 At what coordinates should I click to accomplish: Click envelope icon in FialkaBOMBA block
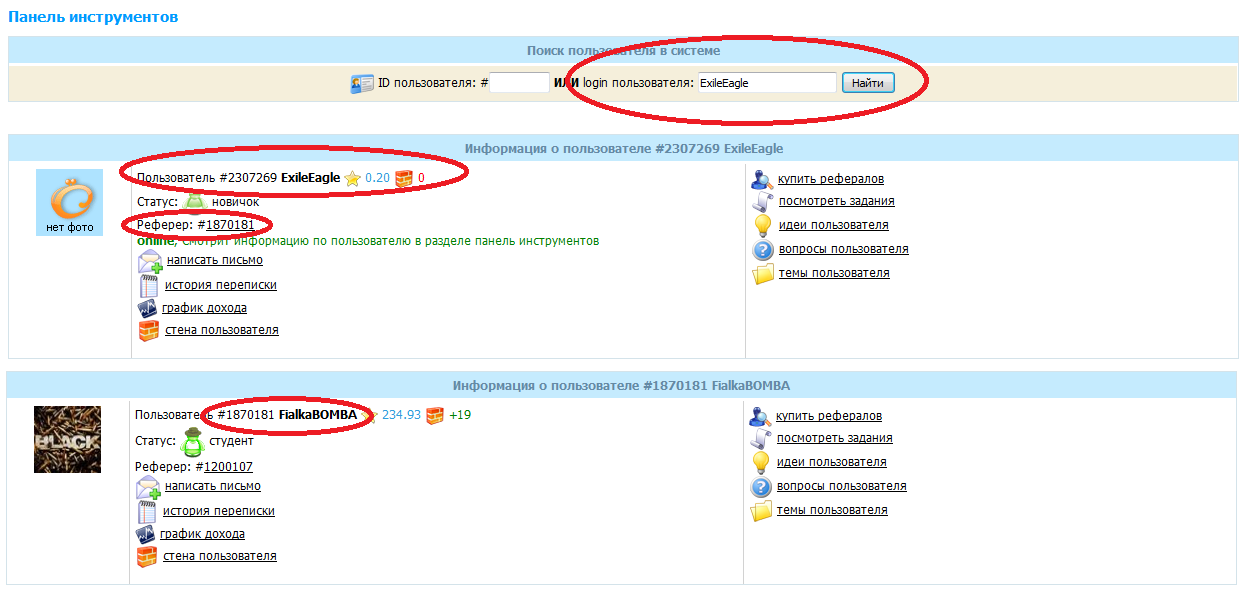[x=148, y=488]
